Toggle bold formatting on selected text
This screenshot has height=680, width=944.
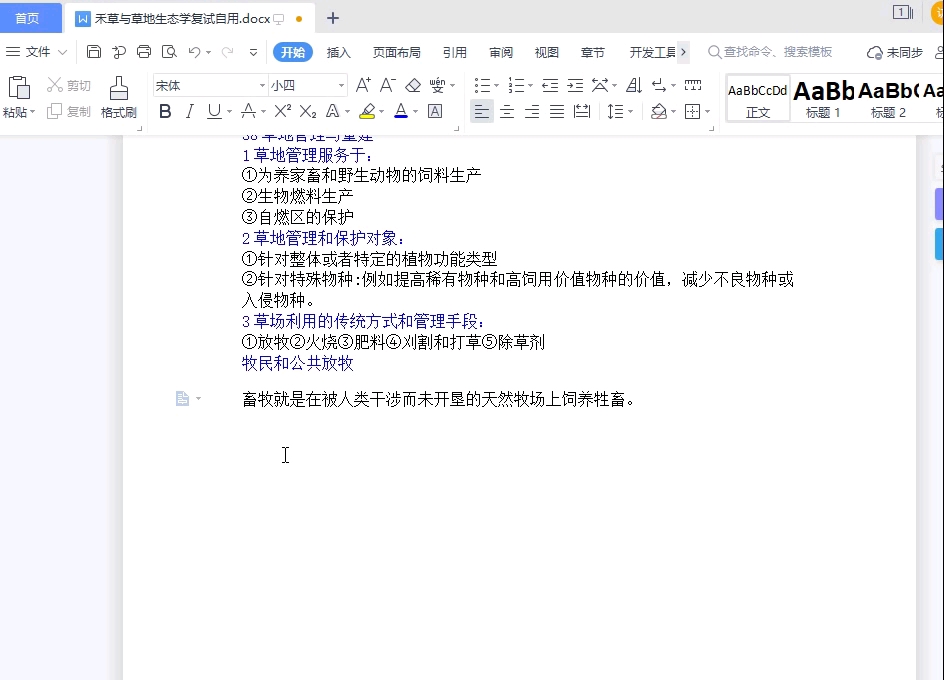click(165, 111)
